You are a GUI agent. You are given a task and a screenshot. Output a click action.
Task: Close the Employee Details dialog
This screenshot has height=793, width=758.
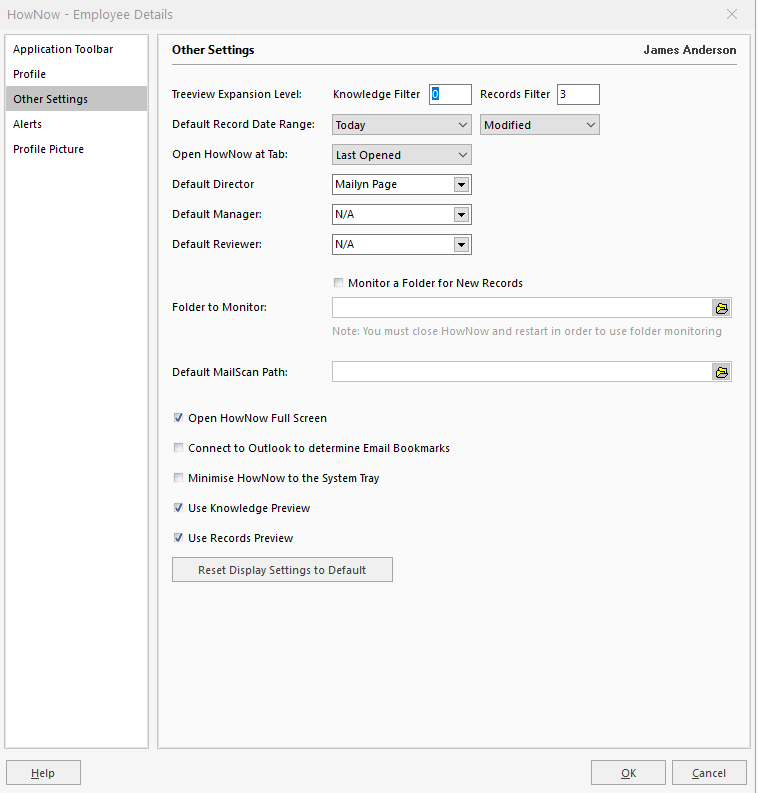(x=732, y=14)
